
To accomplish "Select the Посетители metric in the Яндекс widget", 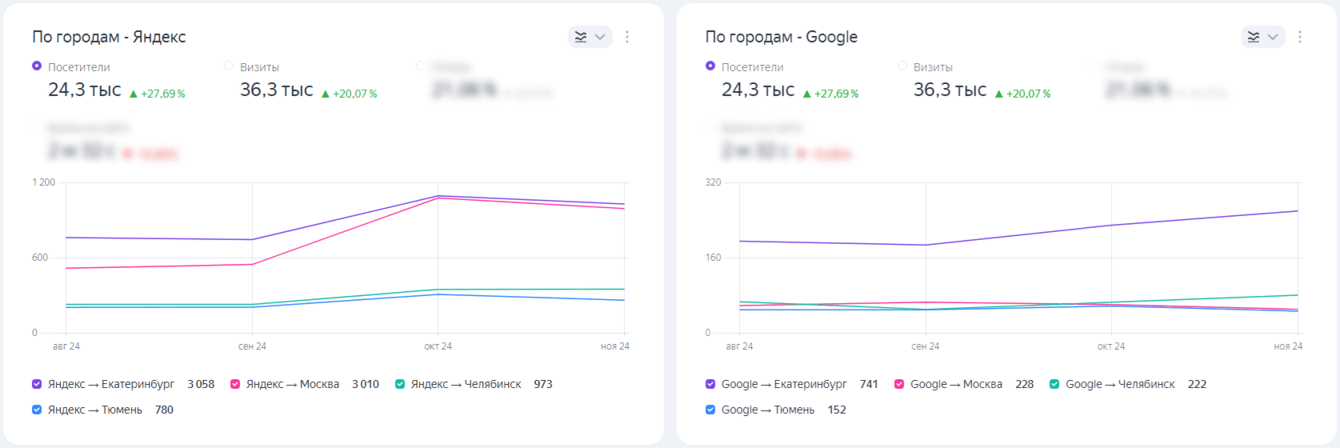I will (x=37, y=66).
